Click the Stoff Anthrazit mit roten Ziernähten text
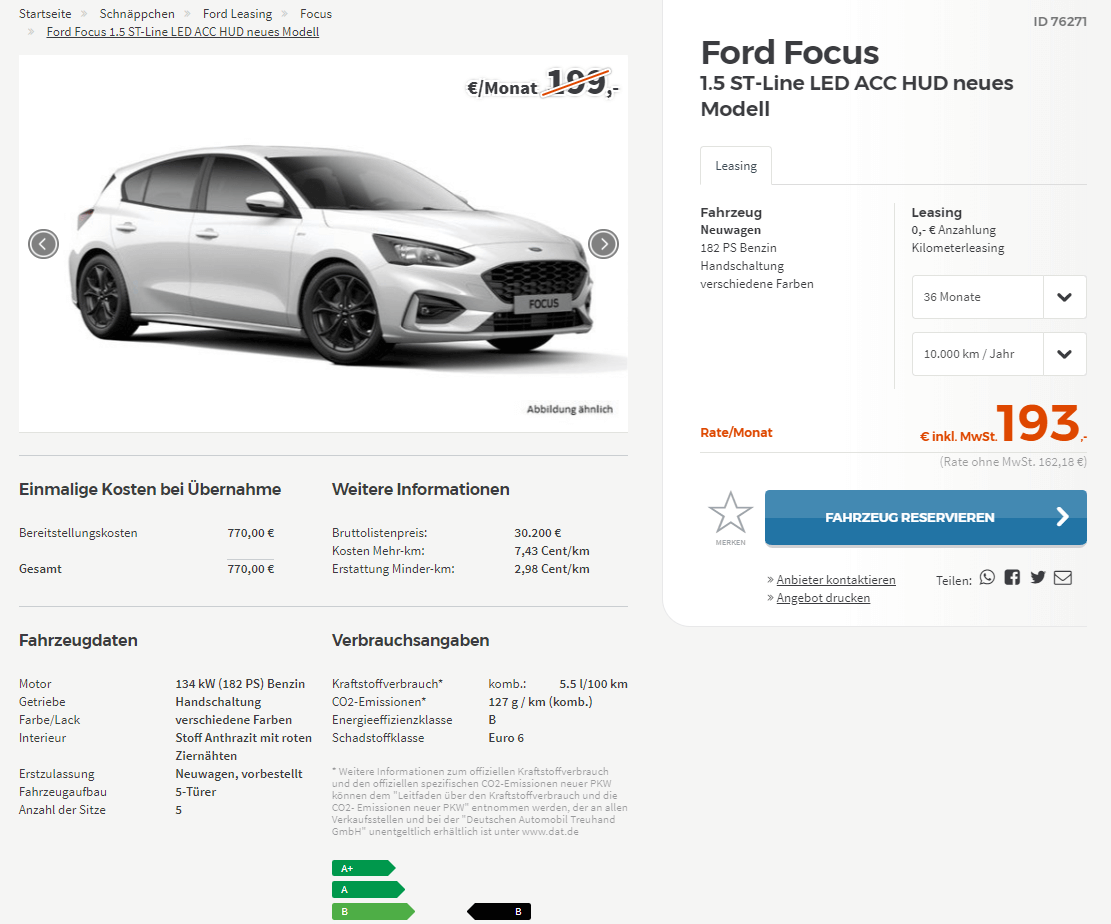The image size is (1111, 924). (244, 747)
